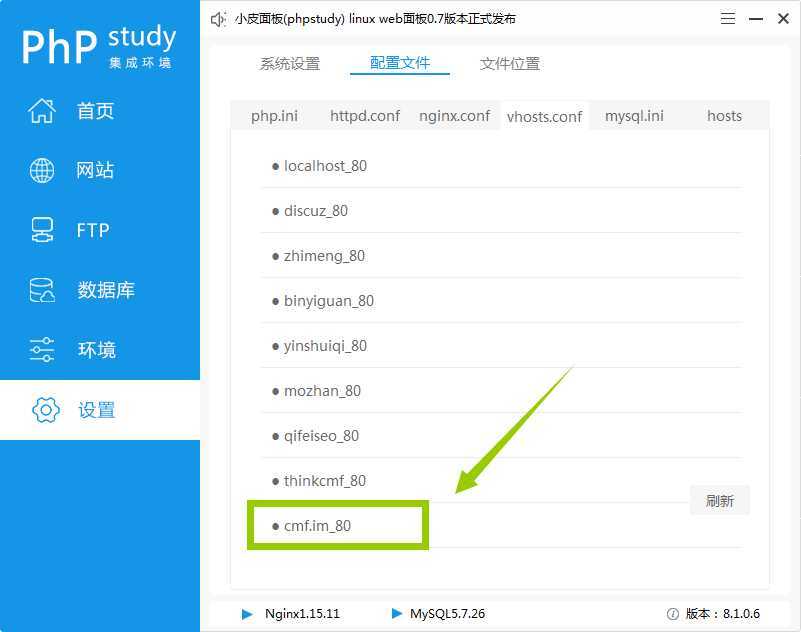Switch to the 配置文件 tab
The height and width of the screenshot is (632, 801).
click(400, 63)
